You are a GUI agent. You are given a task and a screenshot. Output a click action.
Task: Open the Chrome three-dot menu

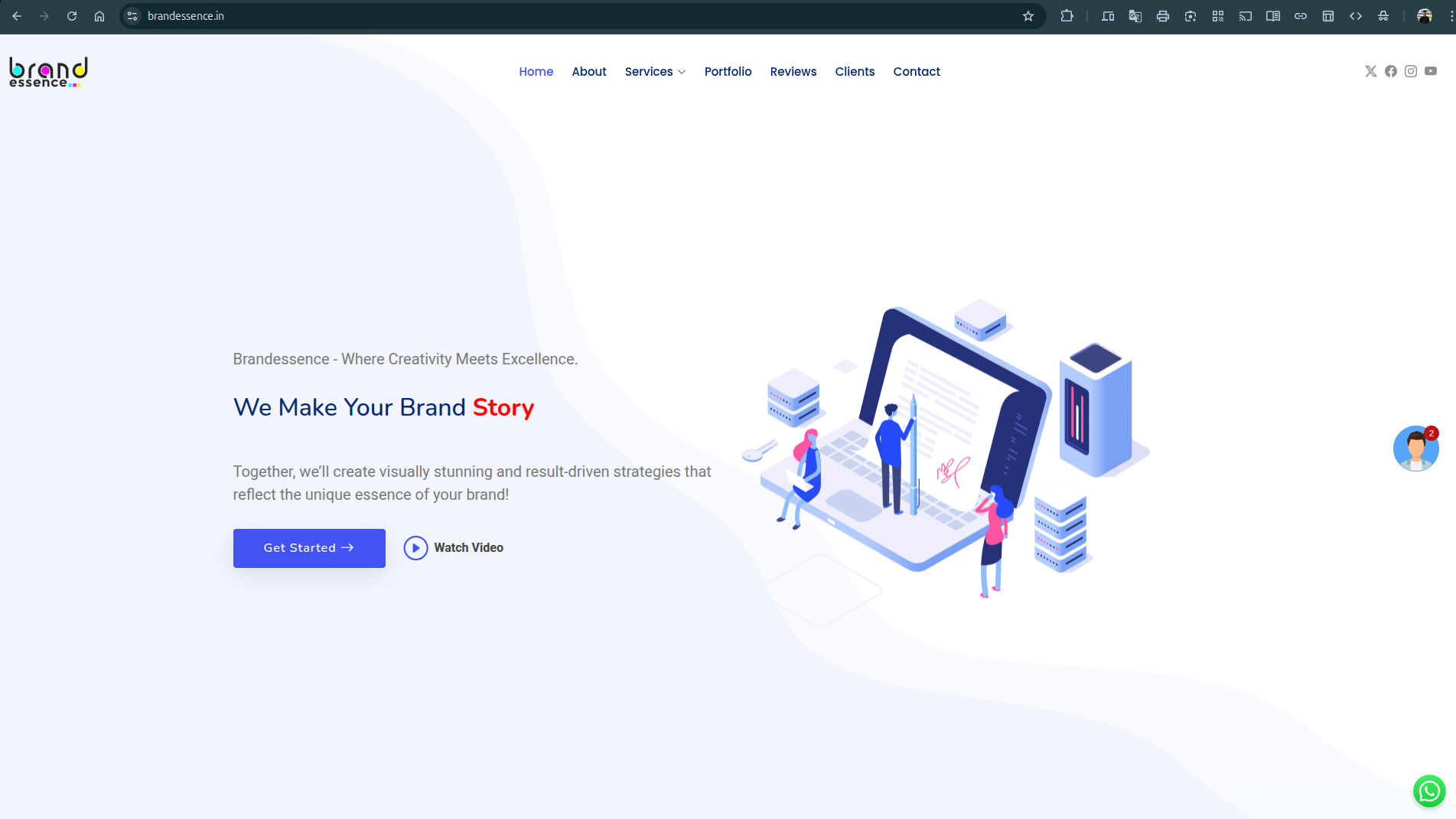(1451, 16)
